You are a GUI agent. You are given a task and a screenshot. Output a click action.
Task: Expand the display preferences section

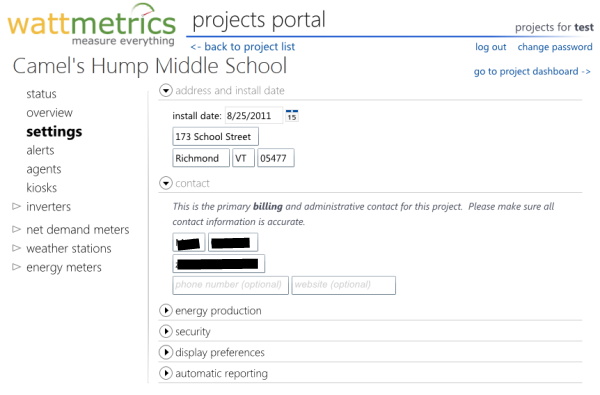coord(166,352)
